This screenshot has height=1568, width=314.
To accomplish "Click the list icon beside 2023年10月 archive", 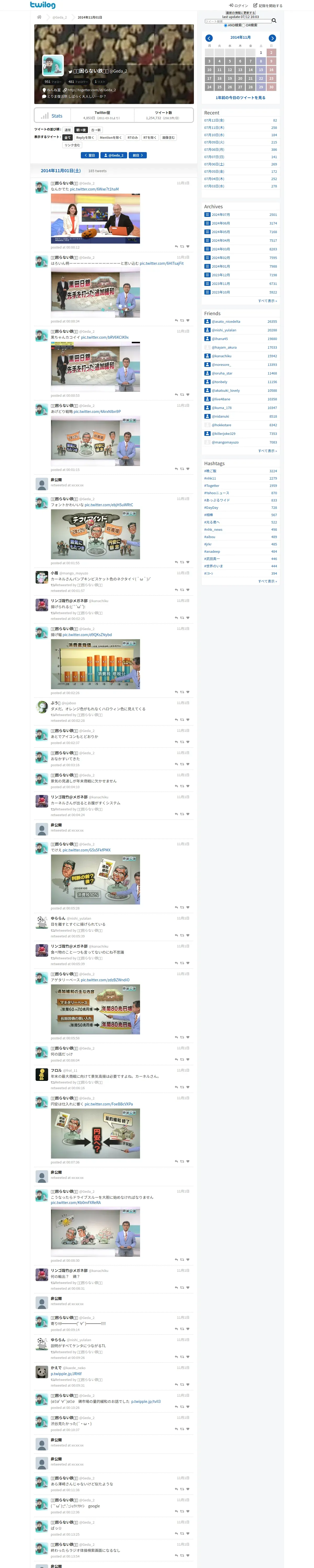I will pyautogui.click(x=207, y=292).
